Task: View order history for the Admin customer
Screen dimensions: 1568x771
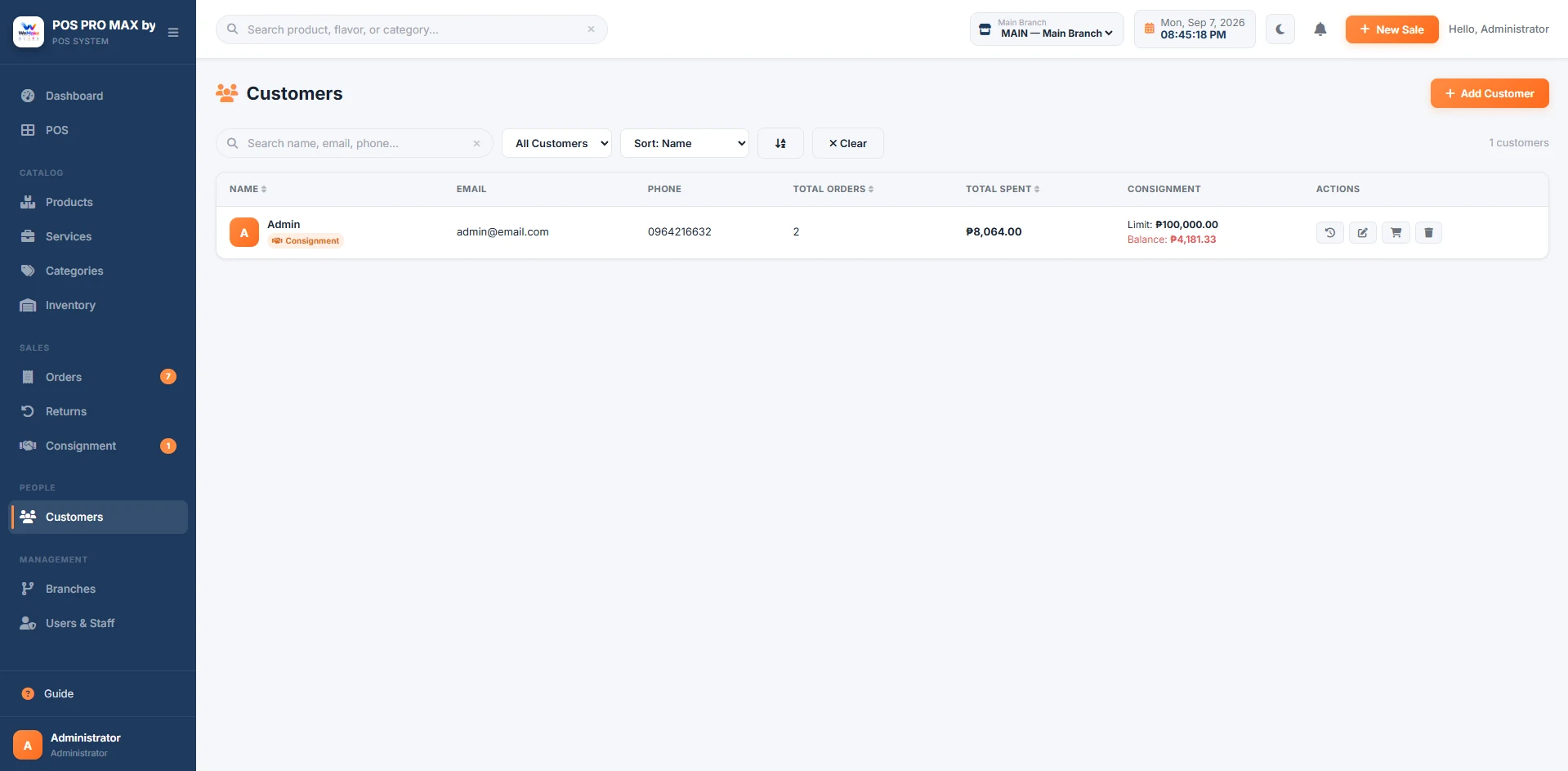Action: point(1329,232)
